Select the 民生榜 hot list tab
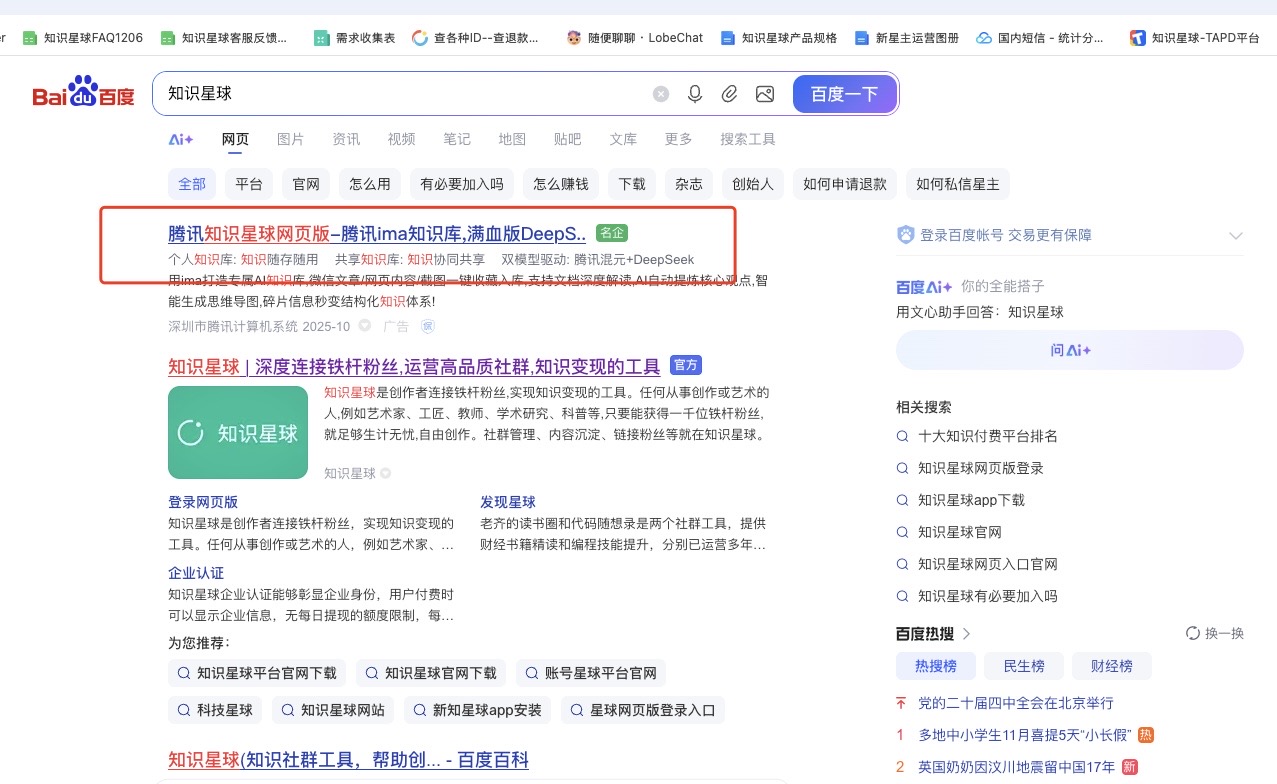The width and height of the screenshot is (1277, 784). [x=1023, y=666]
